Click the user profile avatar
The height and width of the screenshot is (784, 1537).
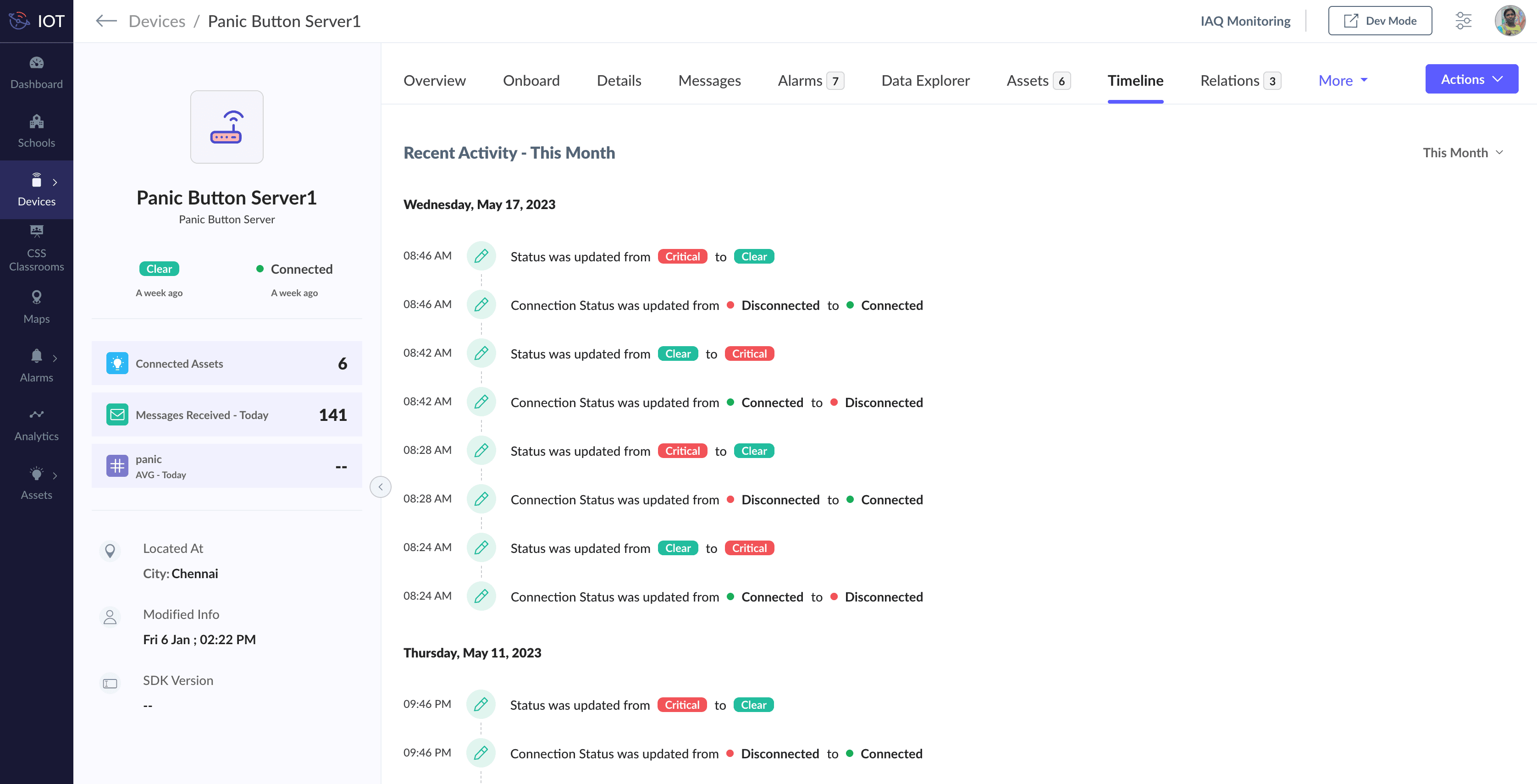point(1509,21)
